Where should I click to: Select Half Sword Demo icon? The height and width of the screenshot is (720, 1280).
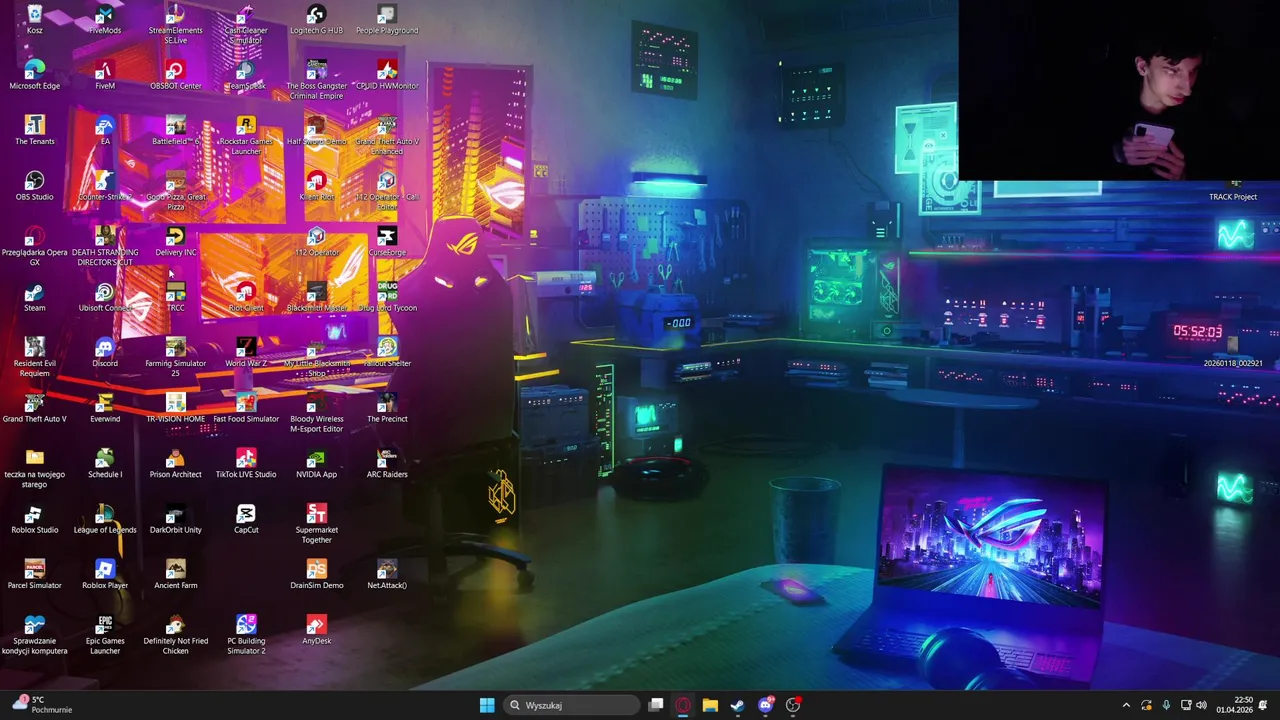coord(317,130)
